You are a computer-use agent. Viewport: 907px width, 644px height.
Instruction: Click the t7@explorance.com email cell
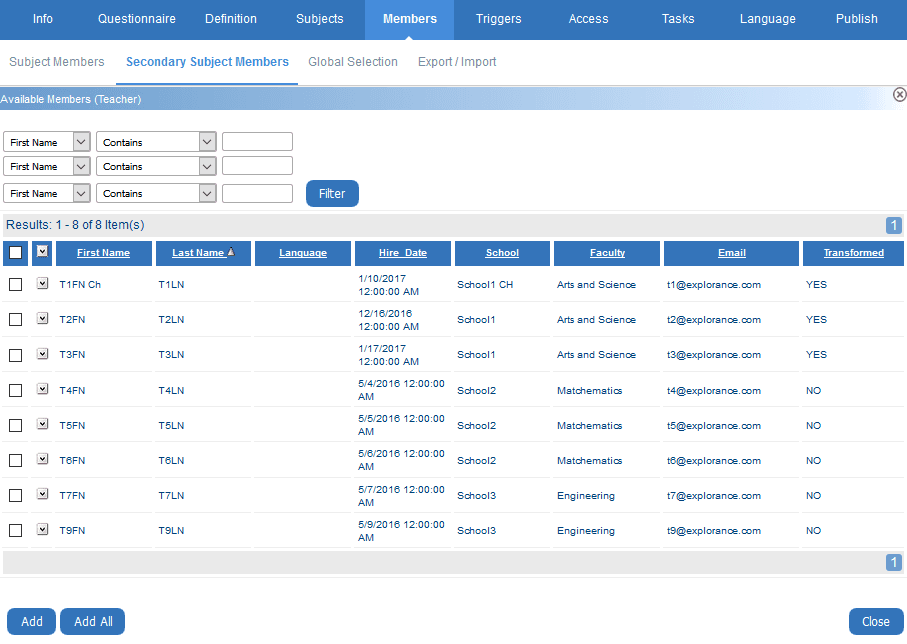(714, 496)
